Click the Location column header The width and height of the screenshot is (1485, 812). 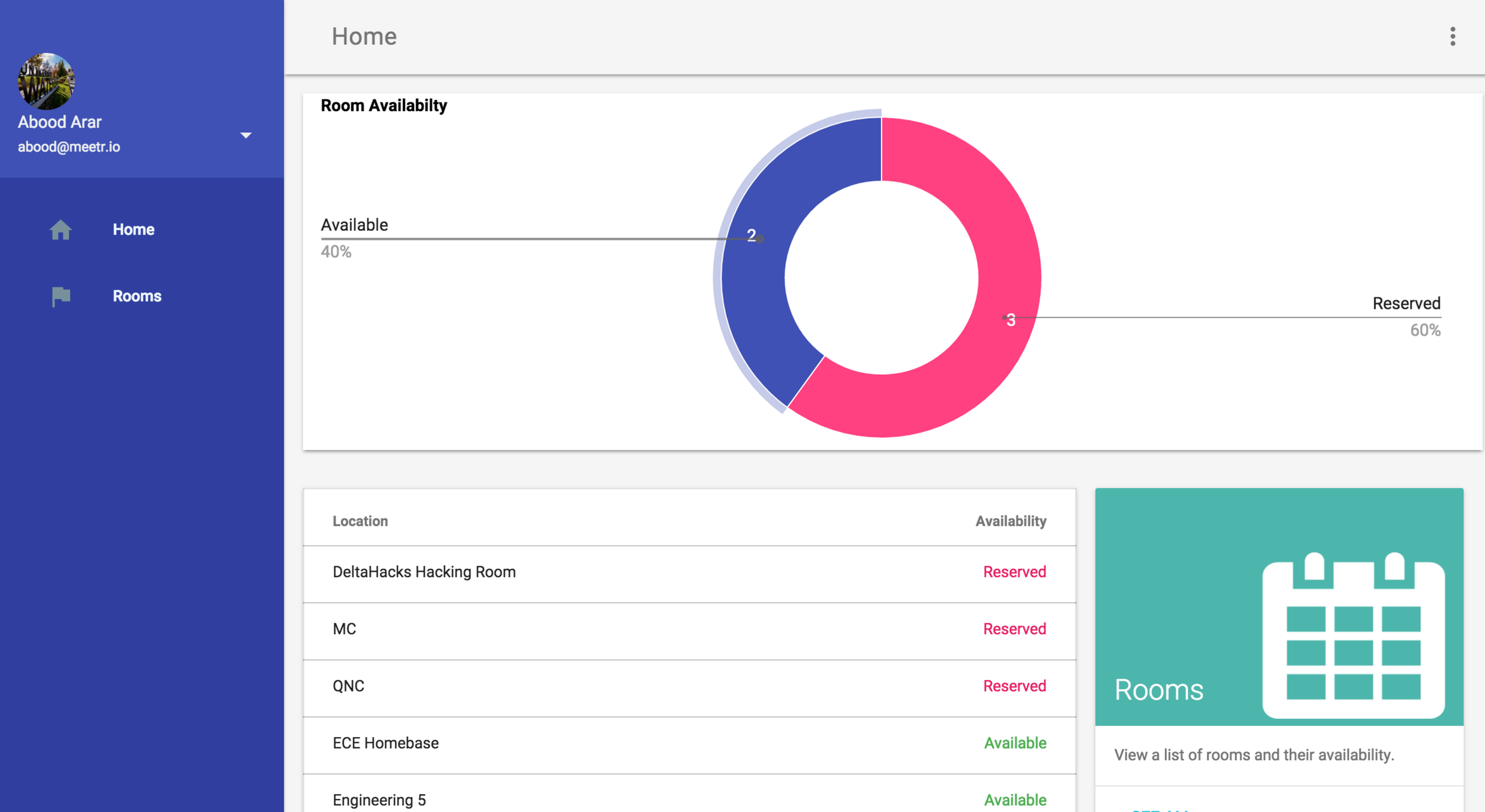(360, 521)
